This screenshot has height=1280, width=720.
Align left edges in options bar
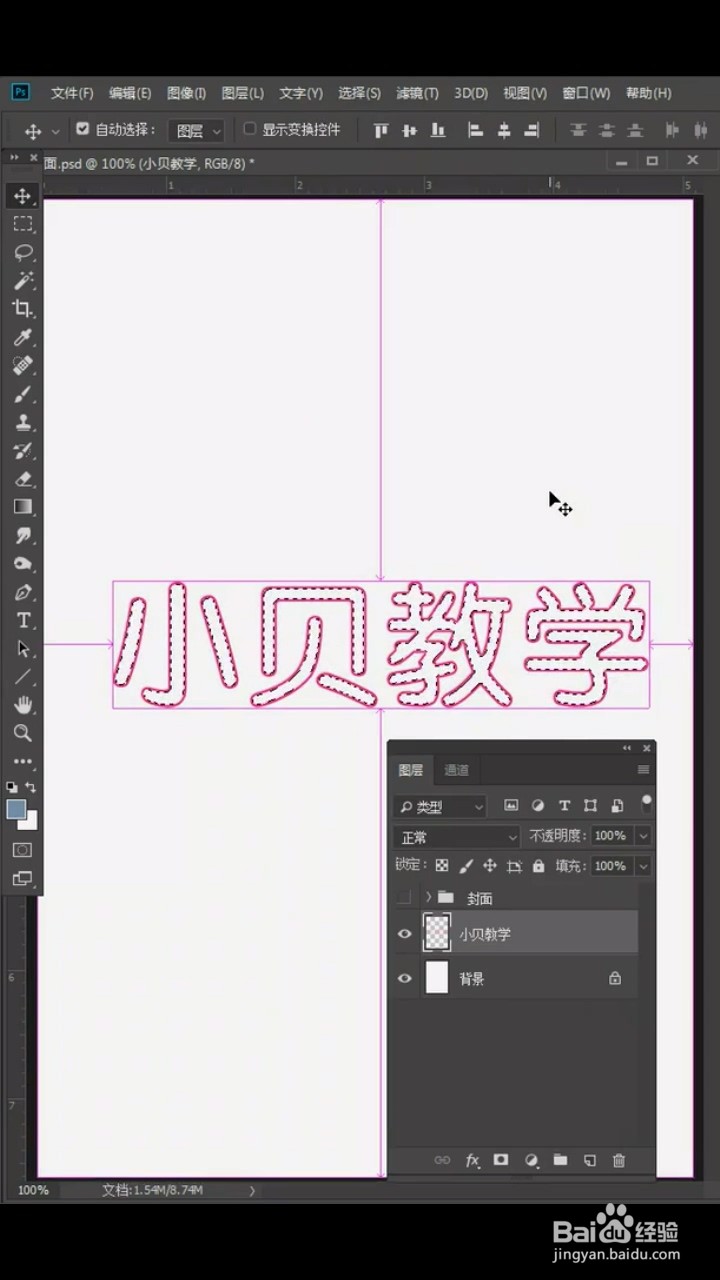(475, 130)
